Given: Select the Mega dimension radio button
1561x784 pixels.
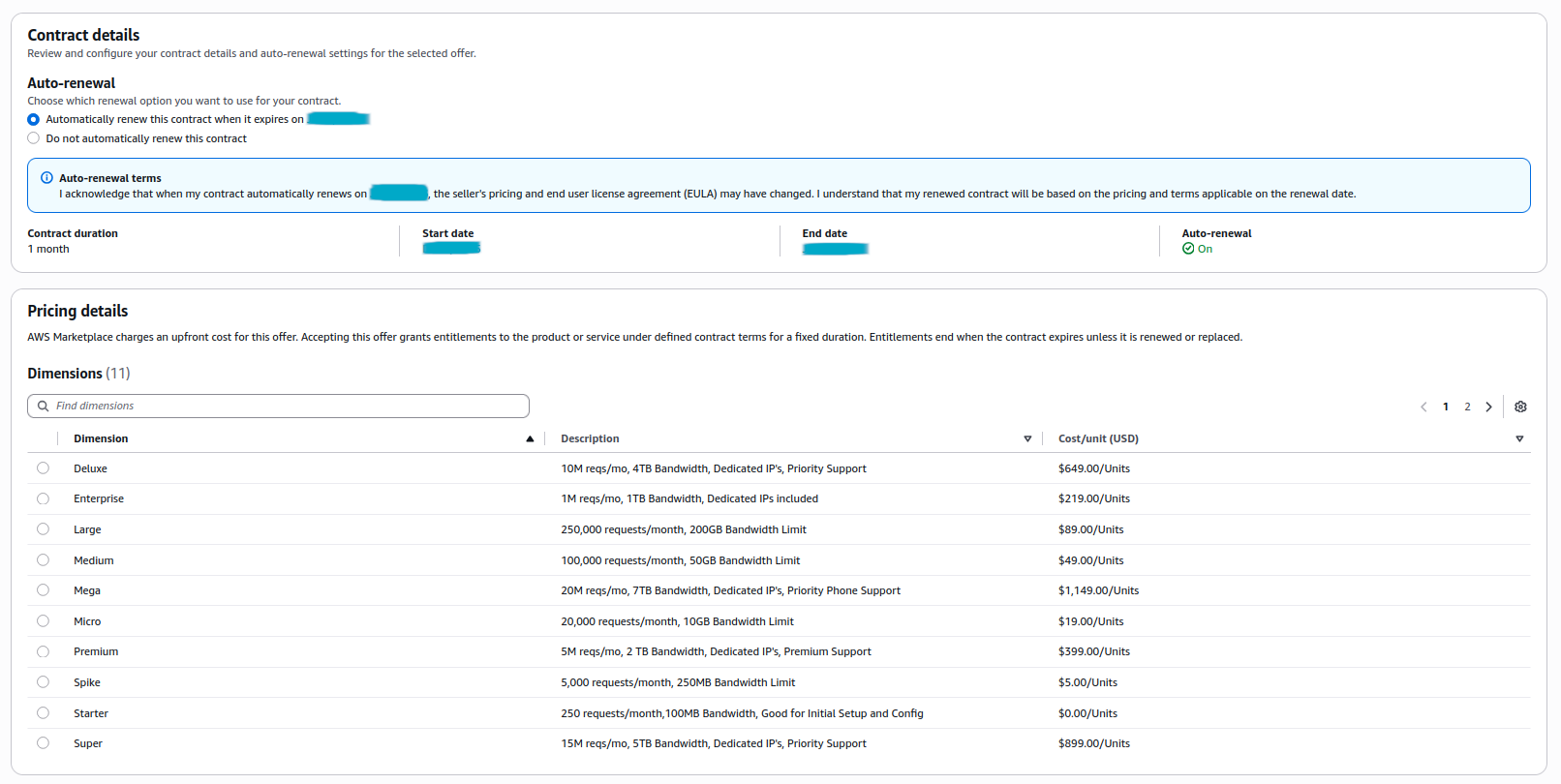Looking at the screenshot, I should tap(43, 590).
